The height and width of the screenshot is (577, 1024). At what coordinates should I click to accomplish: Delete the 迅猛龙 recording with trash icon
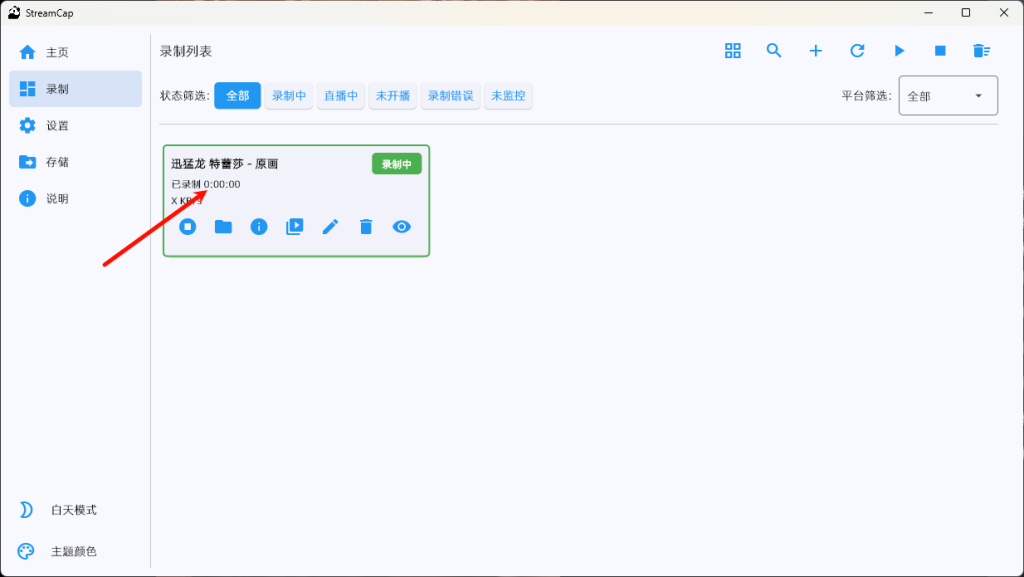365,227
